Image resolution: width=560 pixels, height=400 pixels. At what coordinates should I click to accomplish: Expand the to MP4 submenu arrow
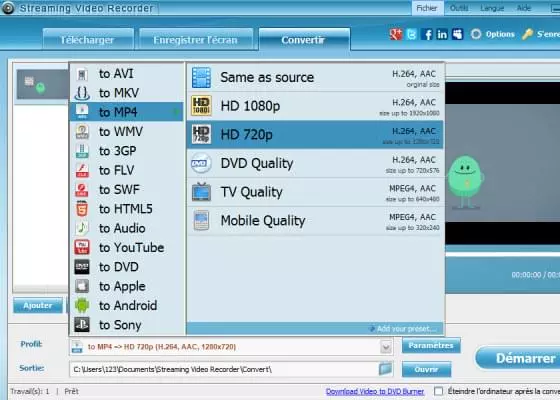[176, 112]
